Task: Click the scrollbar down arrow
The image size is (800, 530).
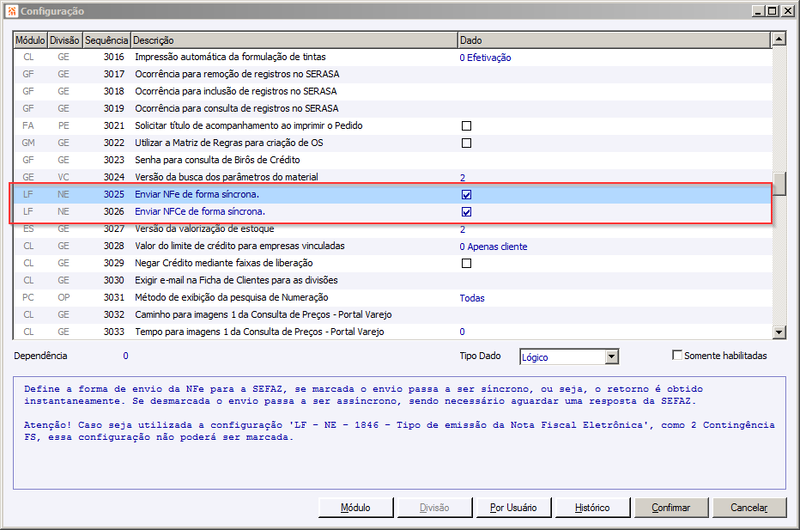Action: pos(779,332)
